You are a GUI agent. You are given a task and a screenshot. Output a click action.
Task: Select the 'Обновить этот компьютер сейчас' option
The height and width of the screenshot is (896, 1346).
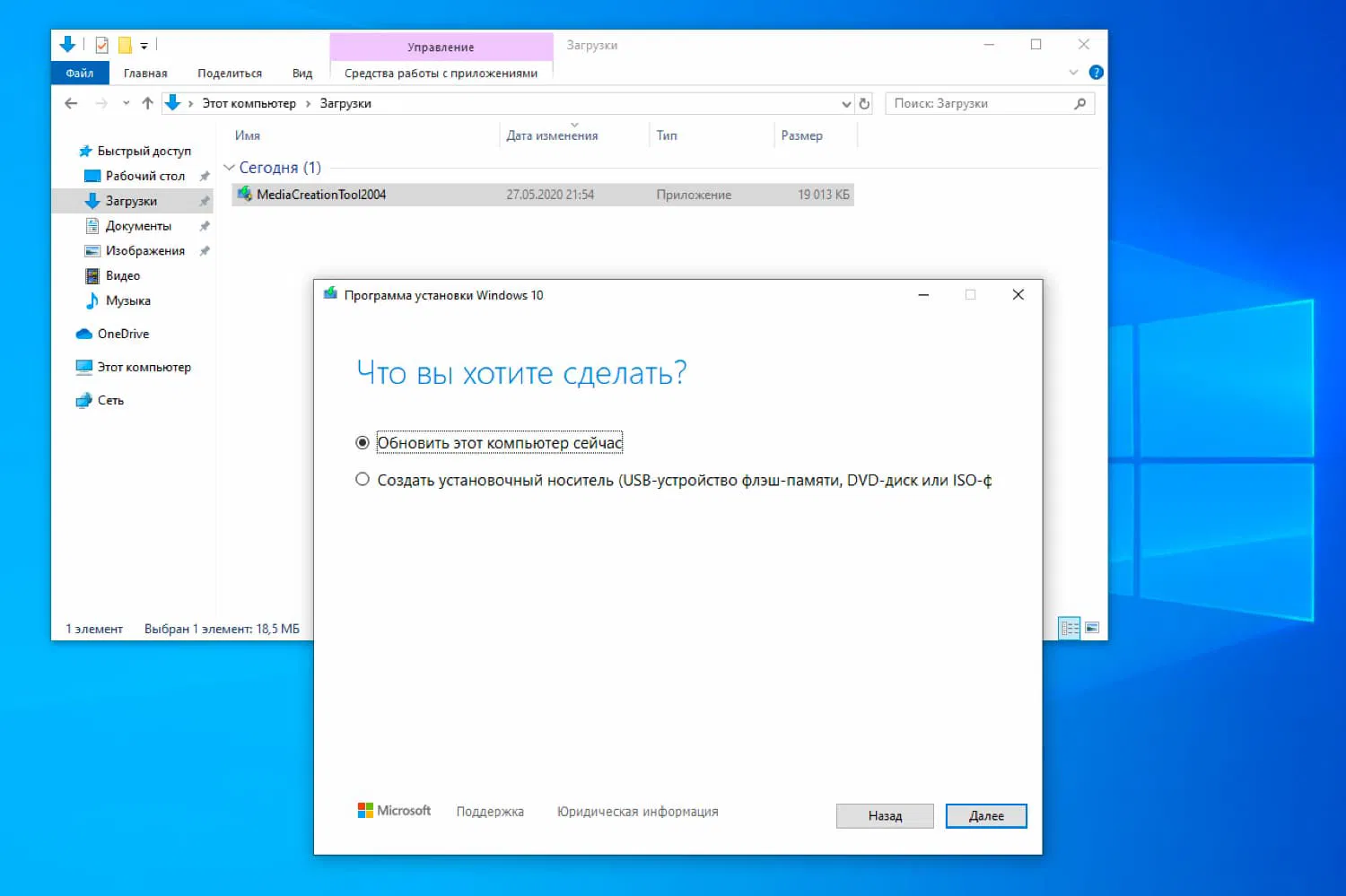362,442
